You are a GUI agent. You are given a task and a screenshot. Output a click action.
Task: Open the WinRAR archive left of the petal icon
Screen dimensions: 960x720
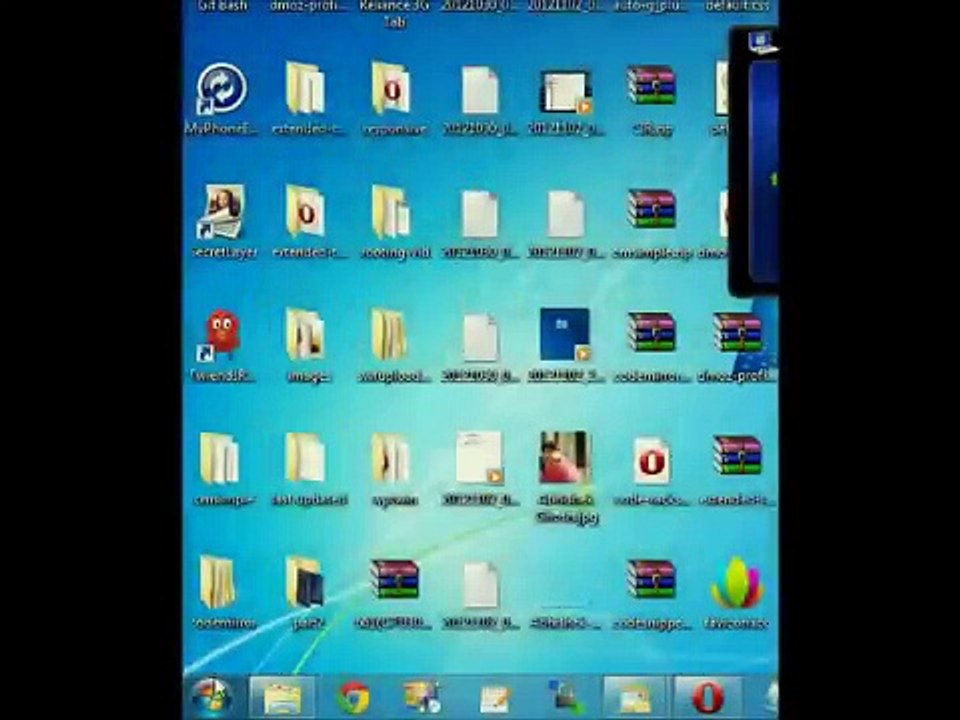pos(651,579)
